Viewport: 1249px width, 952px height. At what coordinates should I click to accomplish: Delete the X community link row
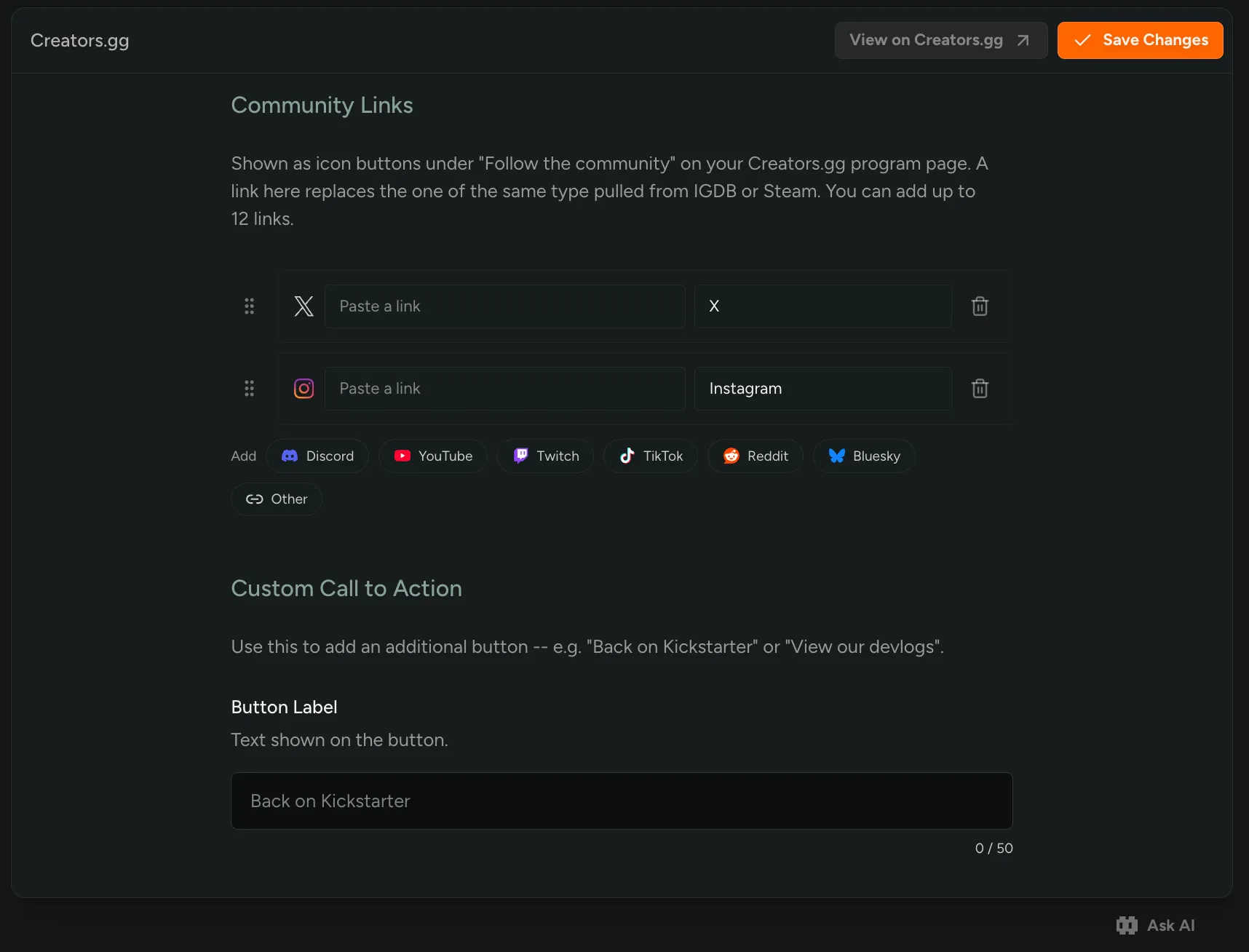[980, 306]
